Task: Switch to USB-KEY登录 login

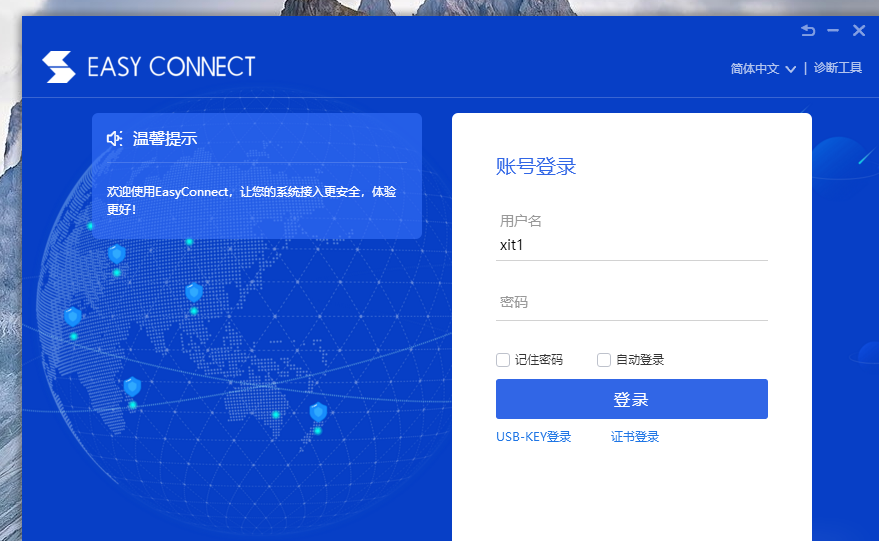Action: [x=534, y=437]
